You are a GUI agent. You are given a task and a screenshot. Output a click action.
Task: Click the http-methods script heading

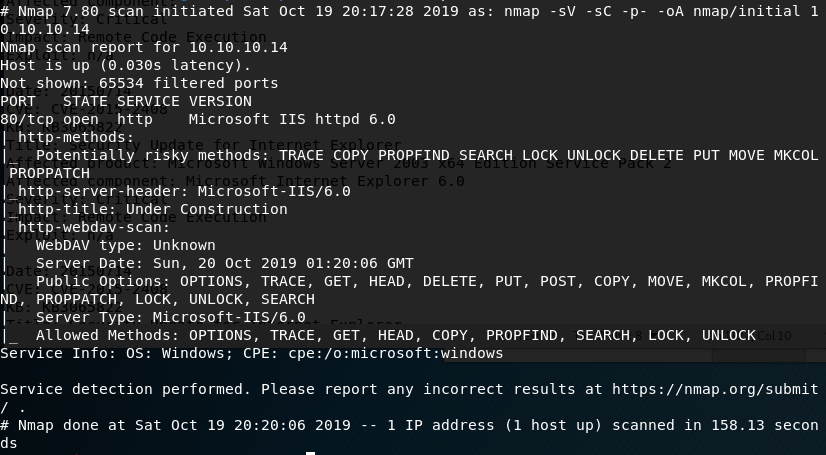tap(74, 137)
